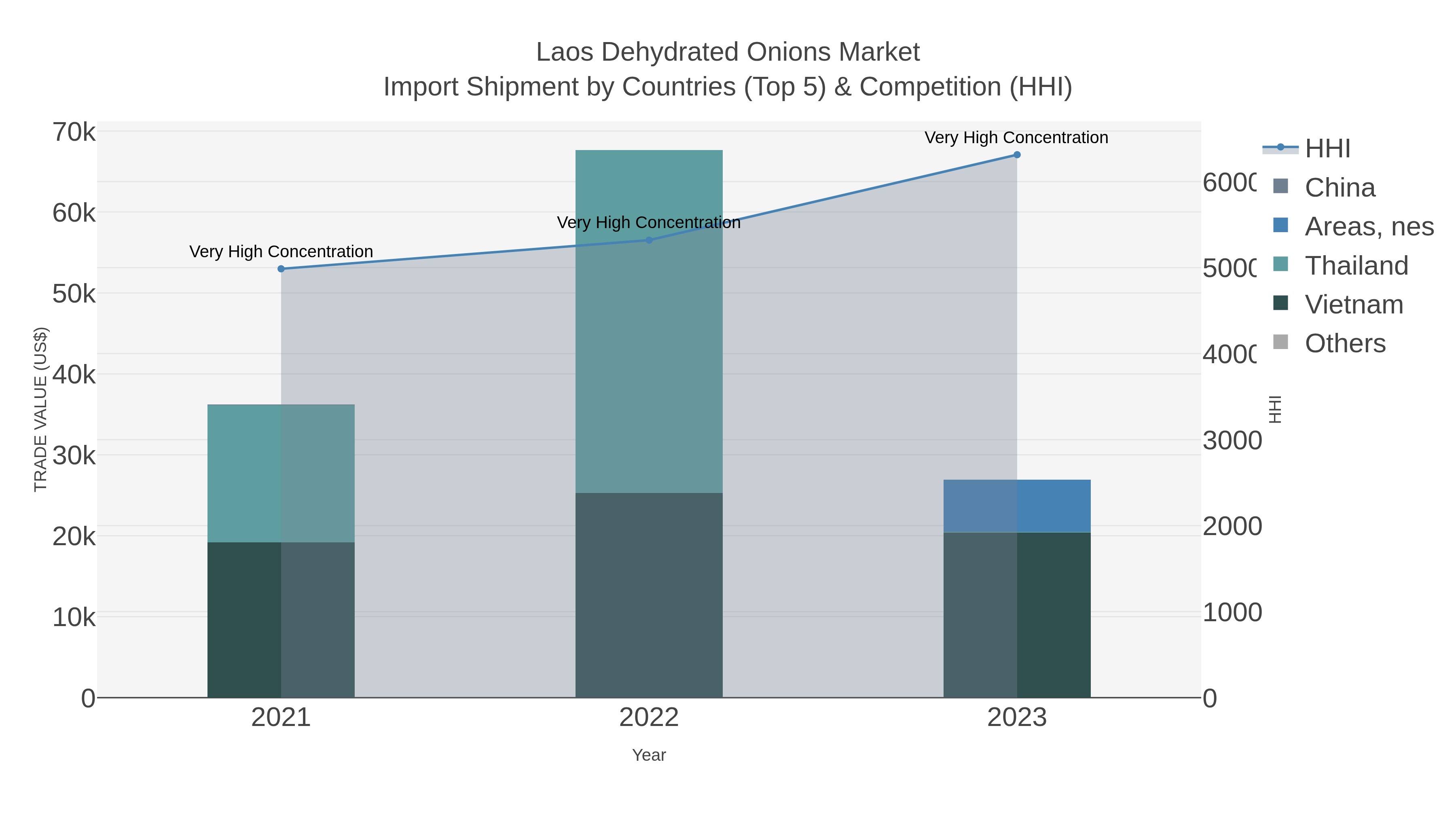Click the 2000 right axis tick

pos(1232,526)
